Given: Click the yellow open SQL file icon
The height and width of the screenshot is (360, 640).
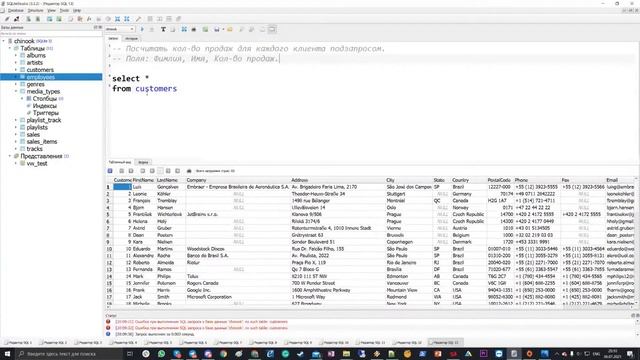Looking at the screenshot, I should click(230, 29).
